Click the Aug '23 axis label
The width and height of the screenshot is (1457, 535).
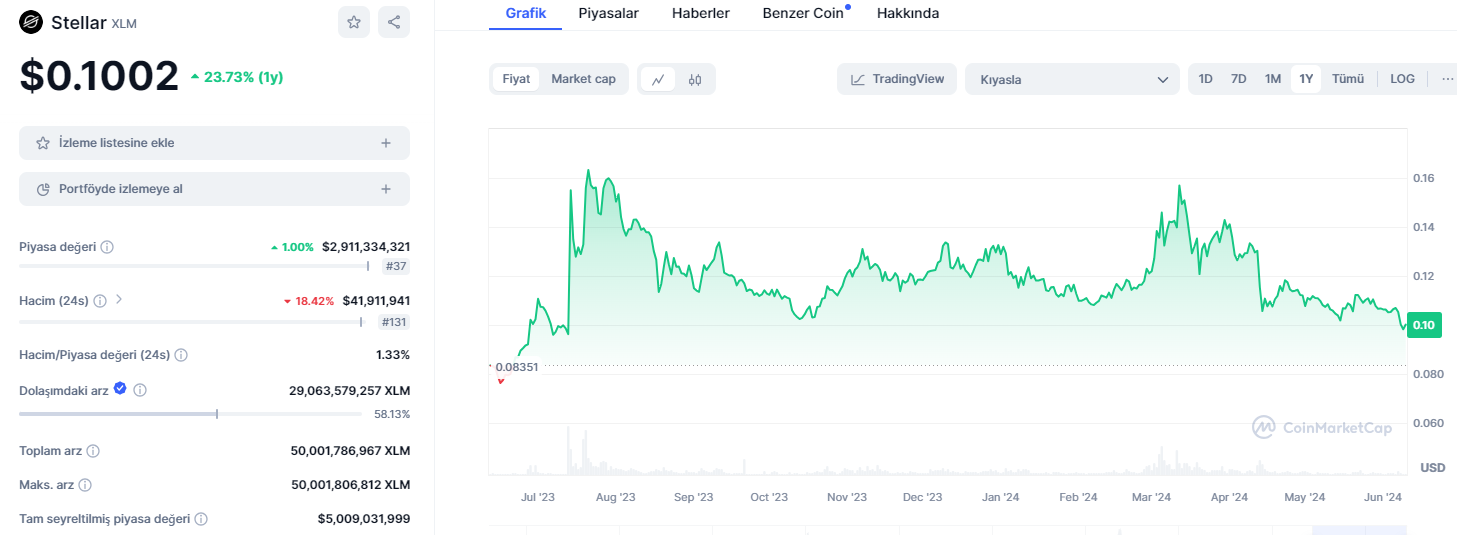pos(615,497)
